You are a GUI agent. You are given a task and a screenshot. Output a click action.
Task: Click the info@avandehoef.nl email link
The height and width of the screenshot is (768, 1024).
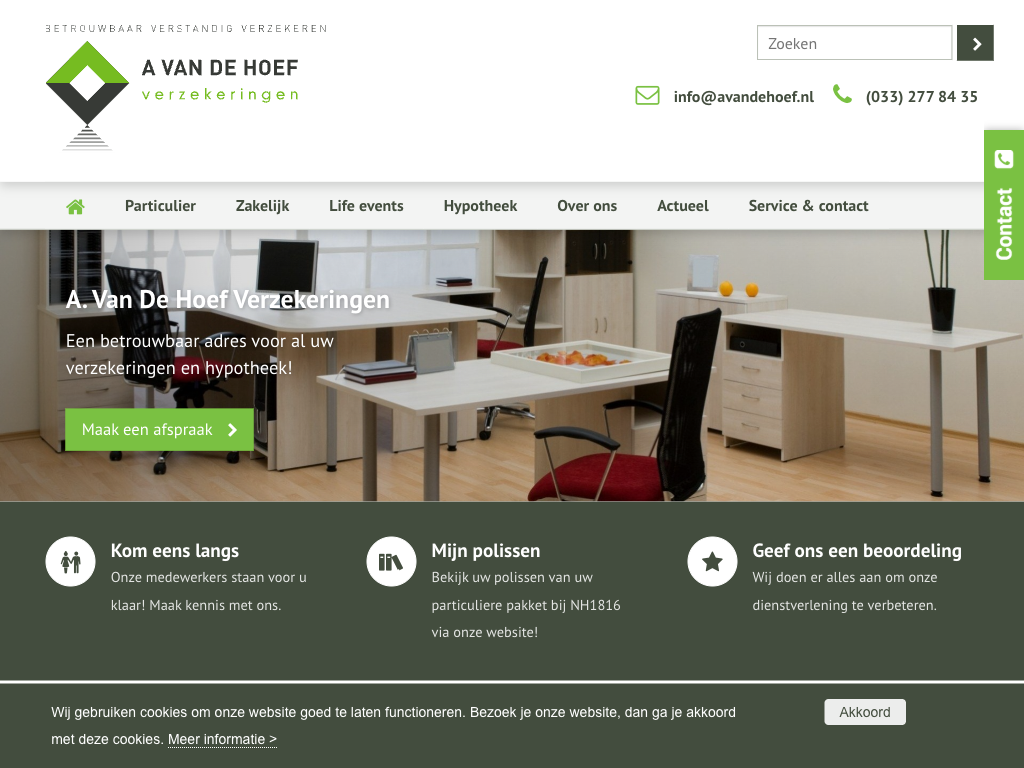point(743,97)
